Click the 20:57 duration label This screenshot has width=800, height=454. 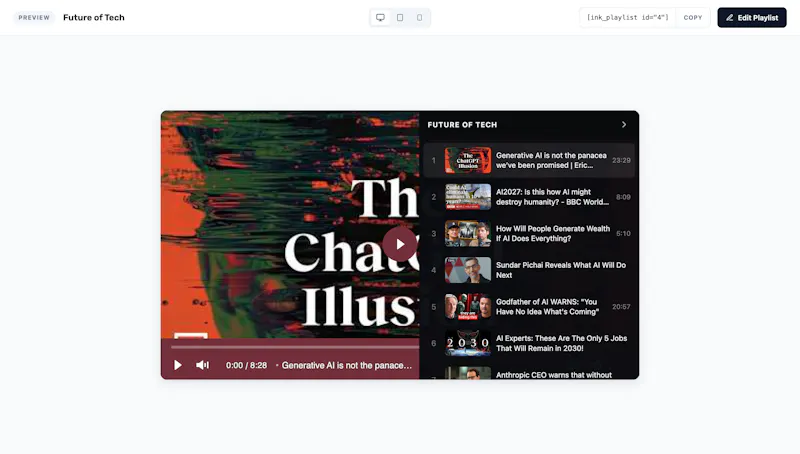coord(621,307)
